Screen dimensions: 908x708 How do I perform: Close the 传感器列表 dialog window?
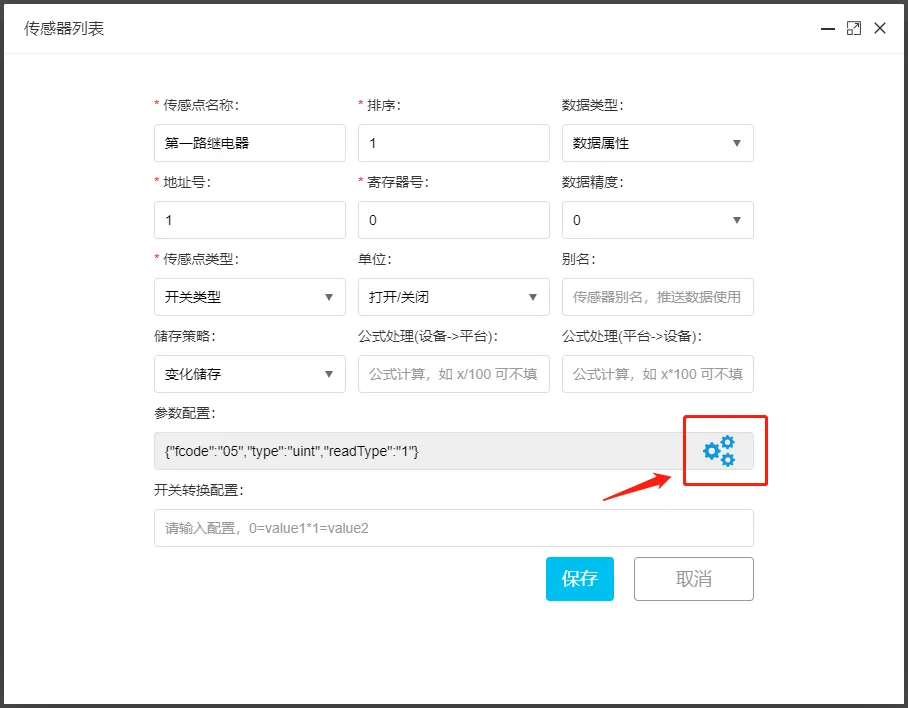point(880,28)
